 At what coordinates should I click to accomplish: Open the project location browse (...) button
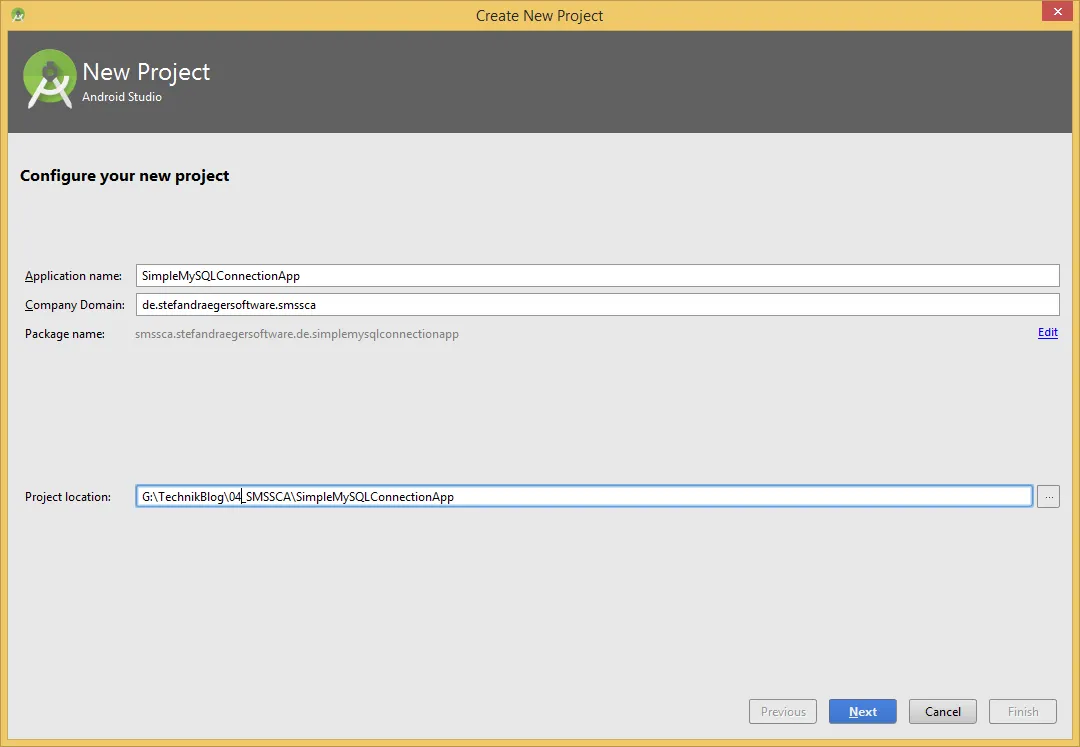(x=1047, y=496)
